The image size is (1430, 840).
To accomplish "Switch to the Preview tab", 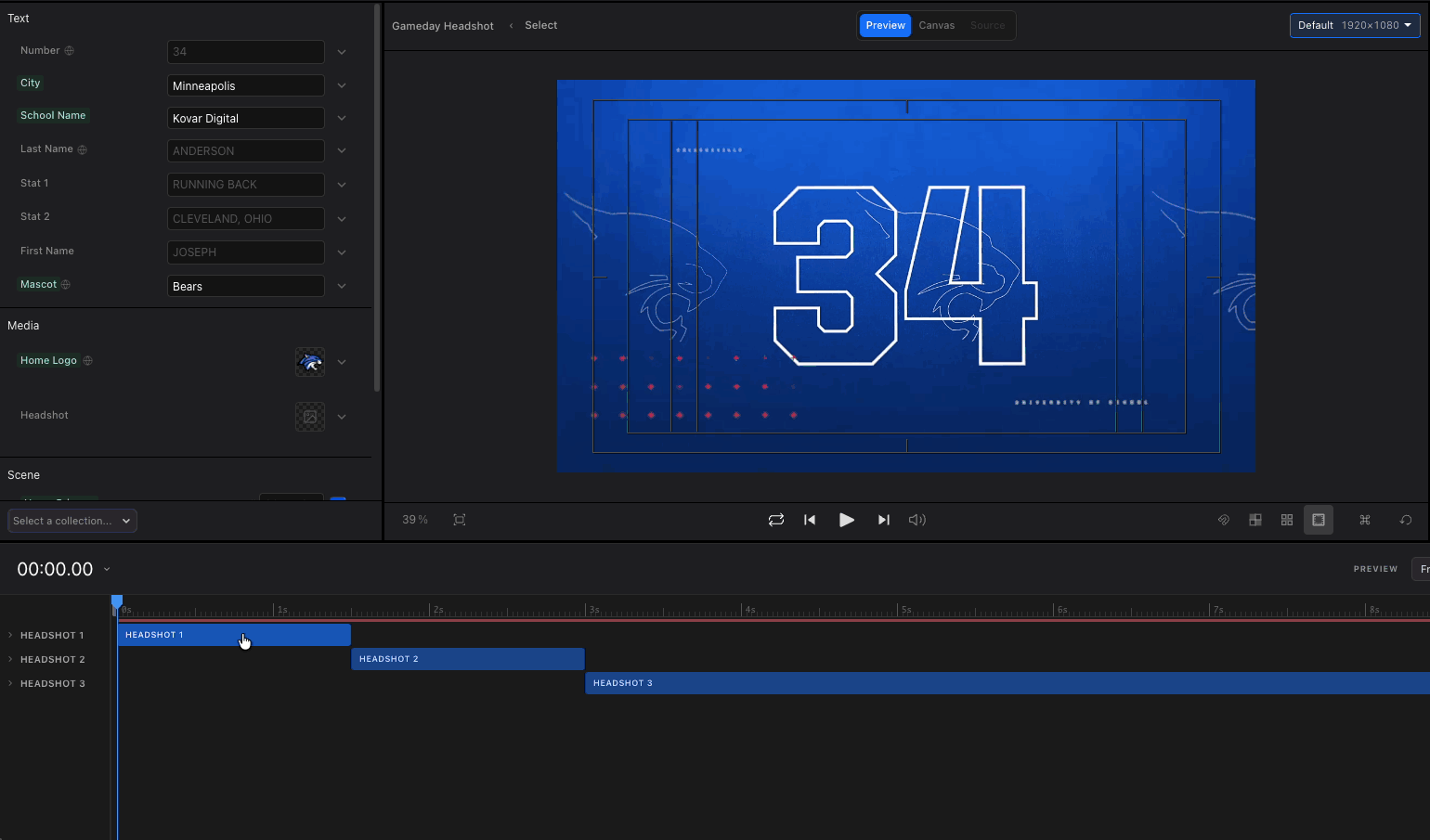I will (885, 25).
